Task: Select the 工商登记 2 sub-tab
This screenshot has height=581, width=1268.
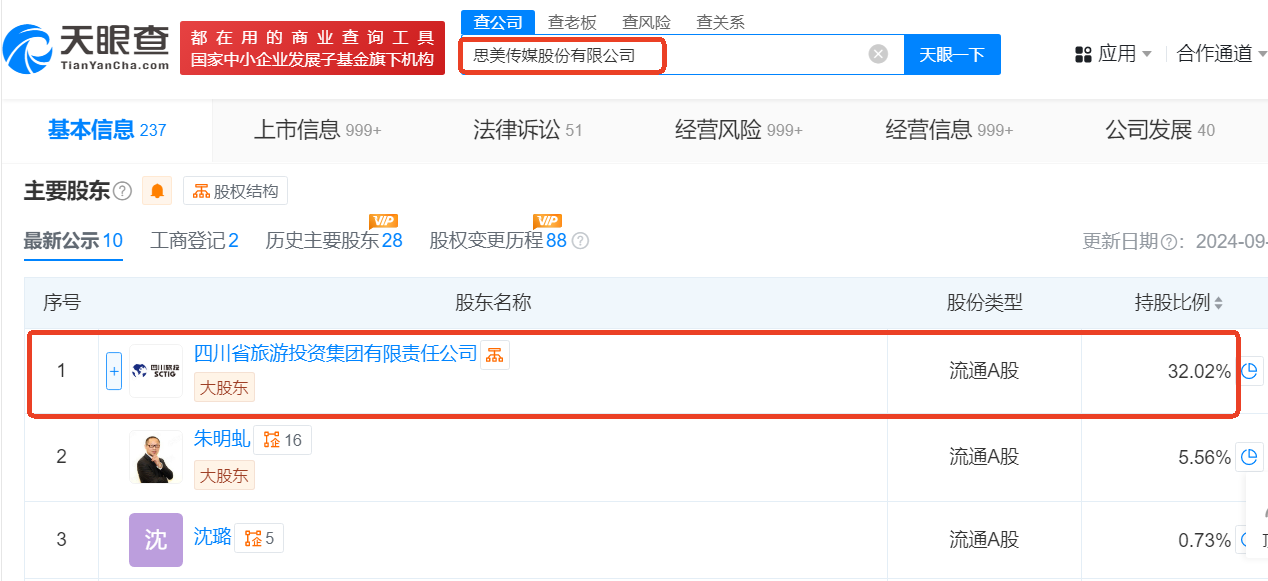Action: point(194,241)
